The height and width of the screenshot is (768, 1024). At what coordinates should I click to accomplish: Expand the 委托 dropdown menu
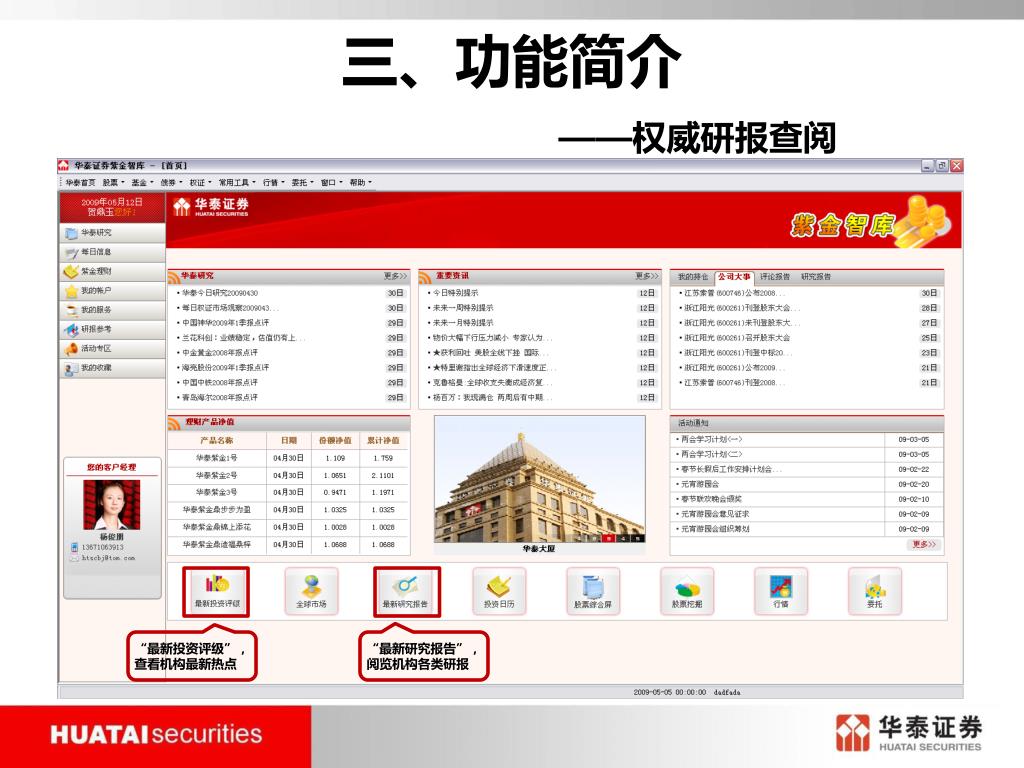(x=302, y=183)
